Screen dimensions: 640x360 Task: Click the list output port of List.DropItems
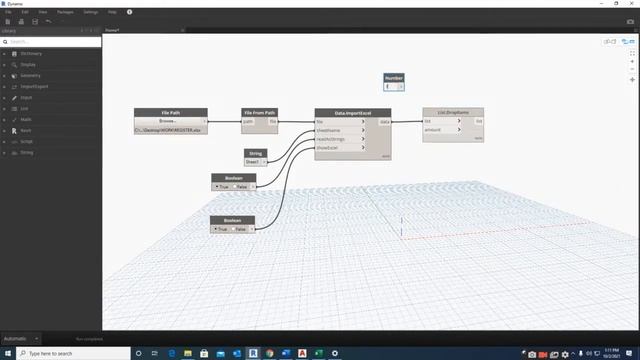pos(479,121)
